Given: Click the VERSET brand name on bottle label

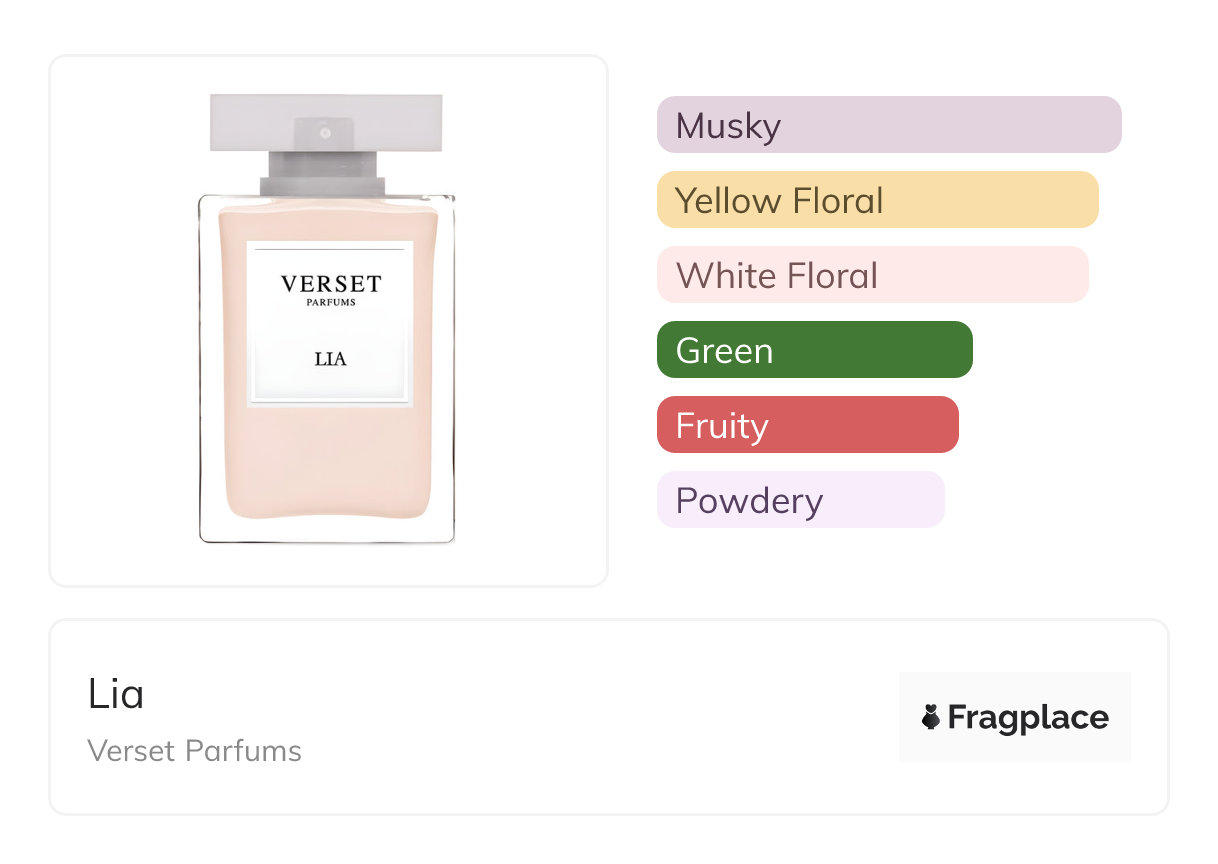Looking at the screenshot, I should coord(331,284).
